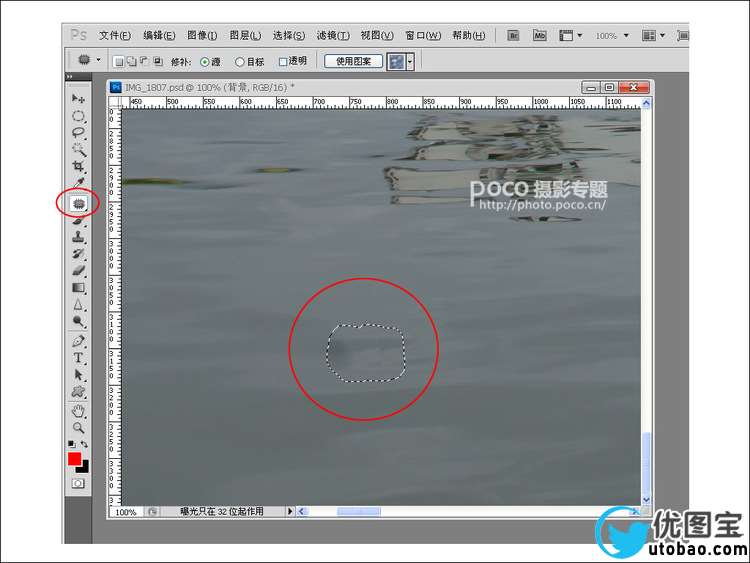The width and height of the screenshot is (750, 563).
Task: Click the Subtract from selection icon
Action: coord(144,61)
